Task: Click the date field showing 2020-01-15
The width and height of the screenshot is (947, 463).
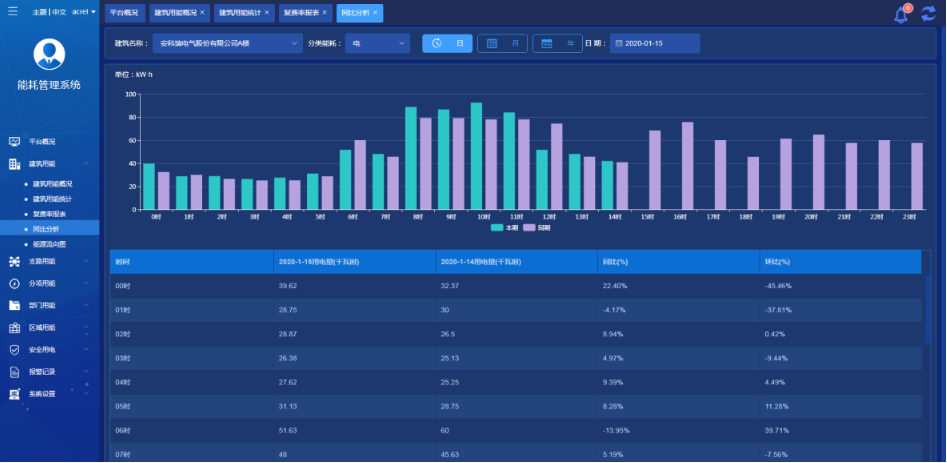Action: [655, 44]
